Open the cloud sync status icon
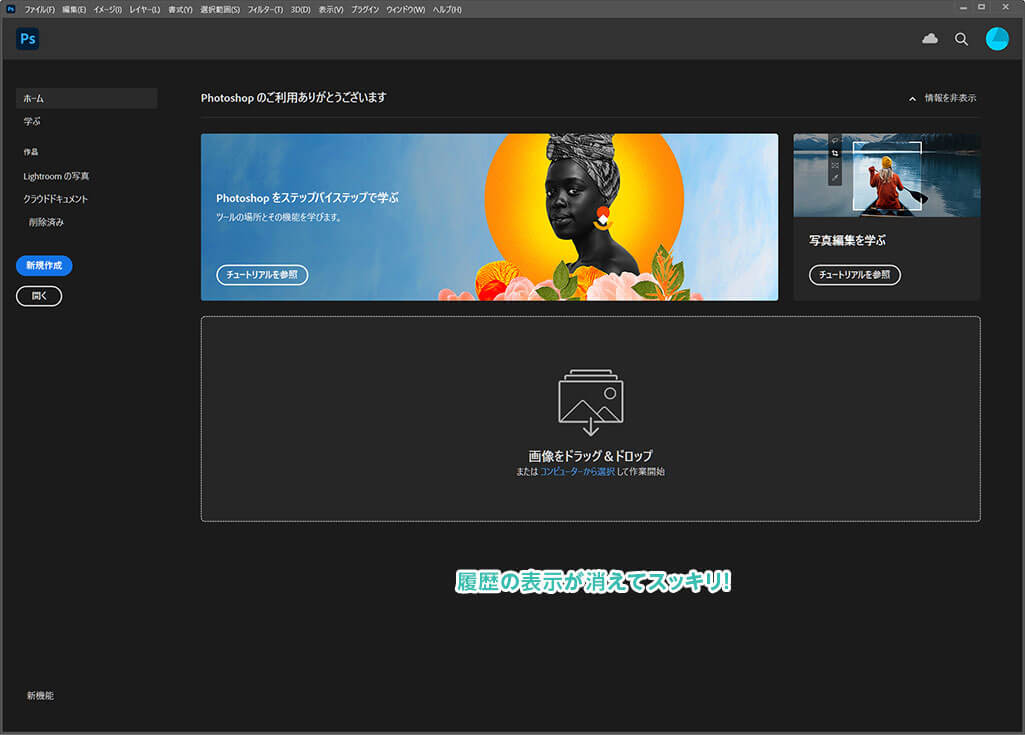The image size is (1025, 735). click(930, 39)
